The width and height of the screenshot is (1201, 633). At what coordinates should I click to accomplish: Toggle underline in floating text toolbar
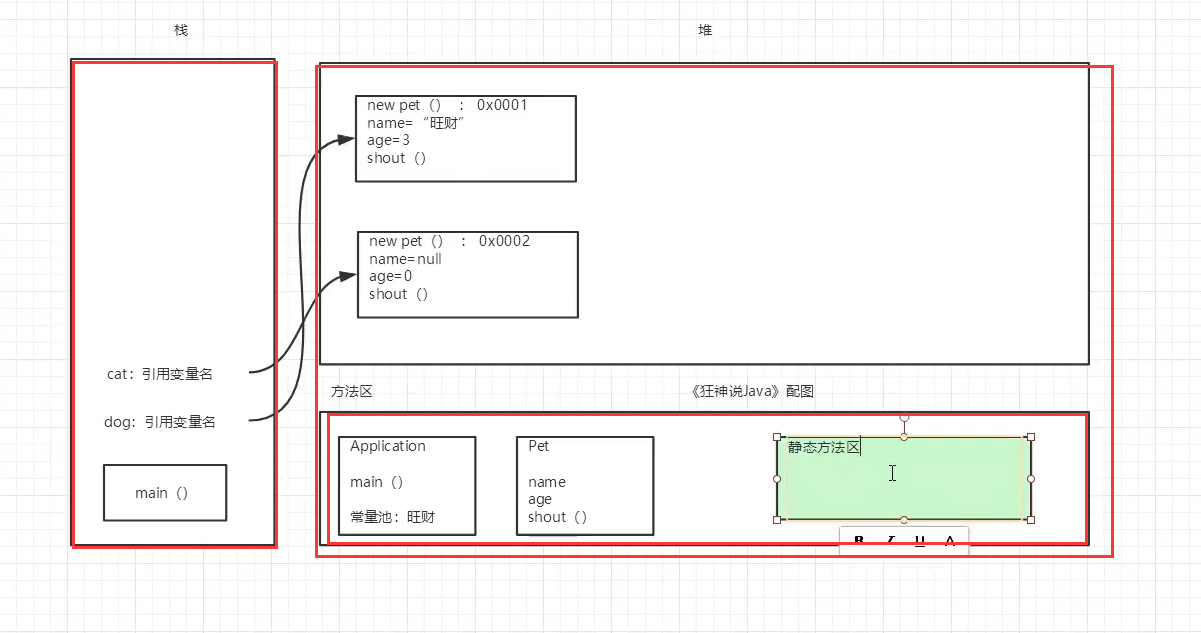point(920,540)
